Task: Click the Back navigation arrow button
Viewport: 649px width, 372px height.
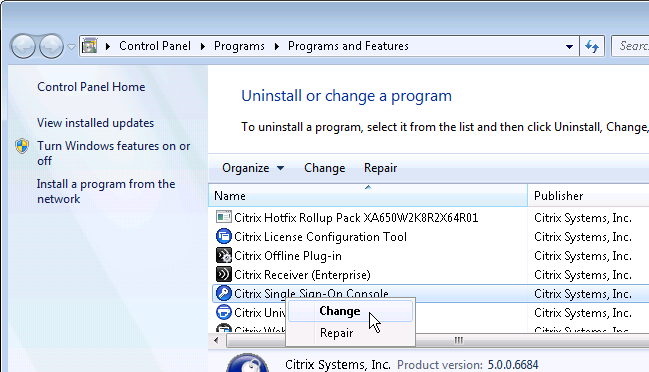Action: tap(23, 46)
